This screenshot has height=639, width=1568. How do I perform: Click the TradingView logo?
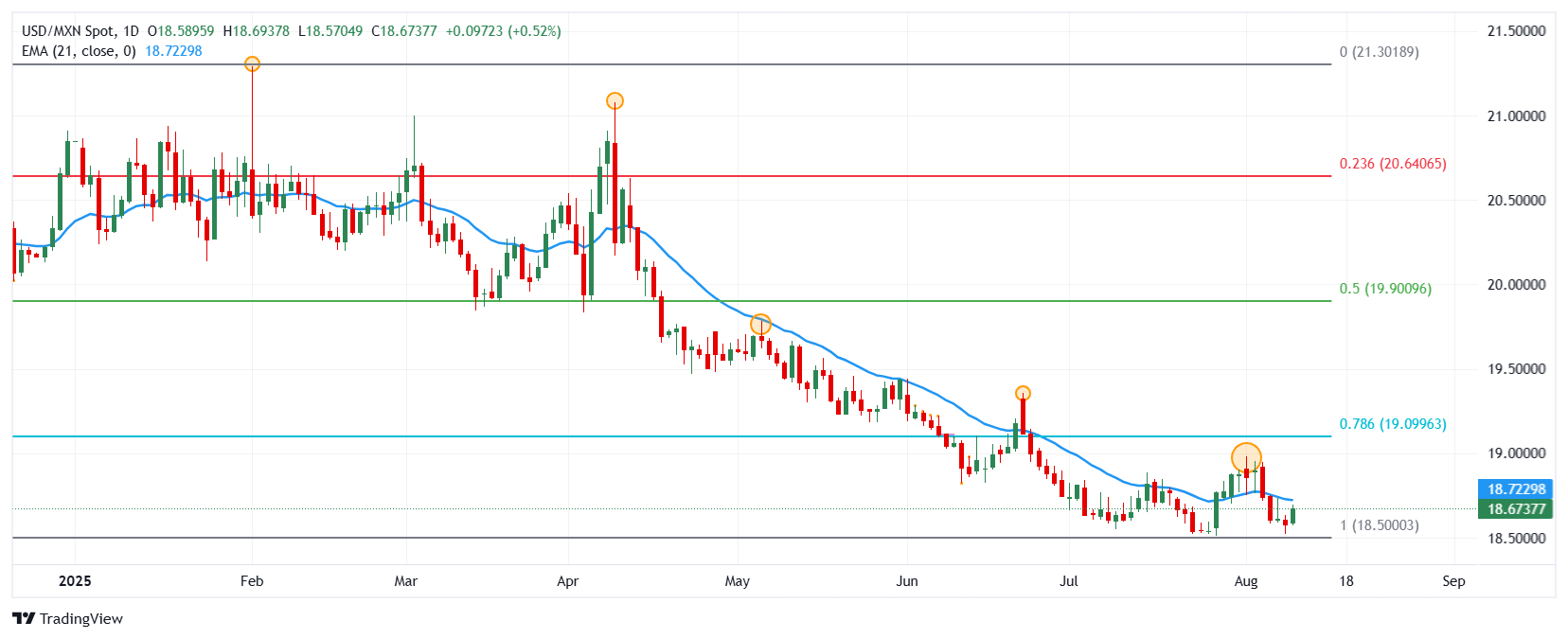[x=67, y=618]
